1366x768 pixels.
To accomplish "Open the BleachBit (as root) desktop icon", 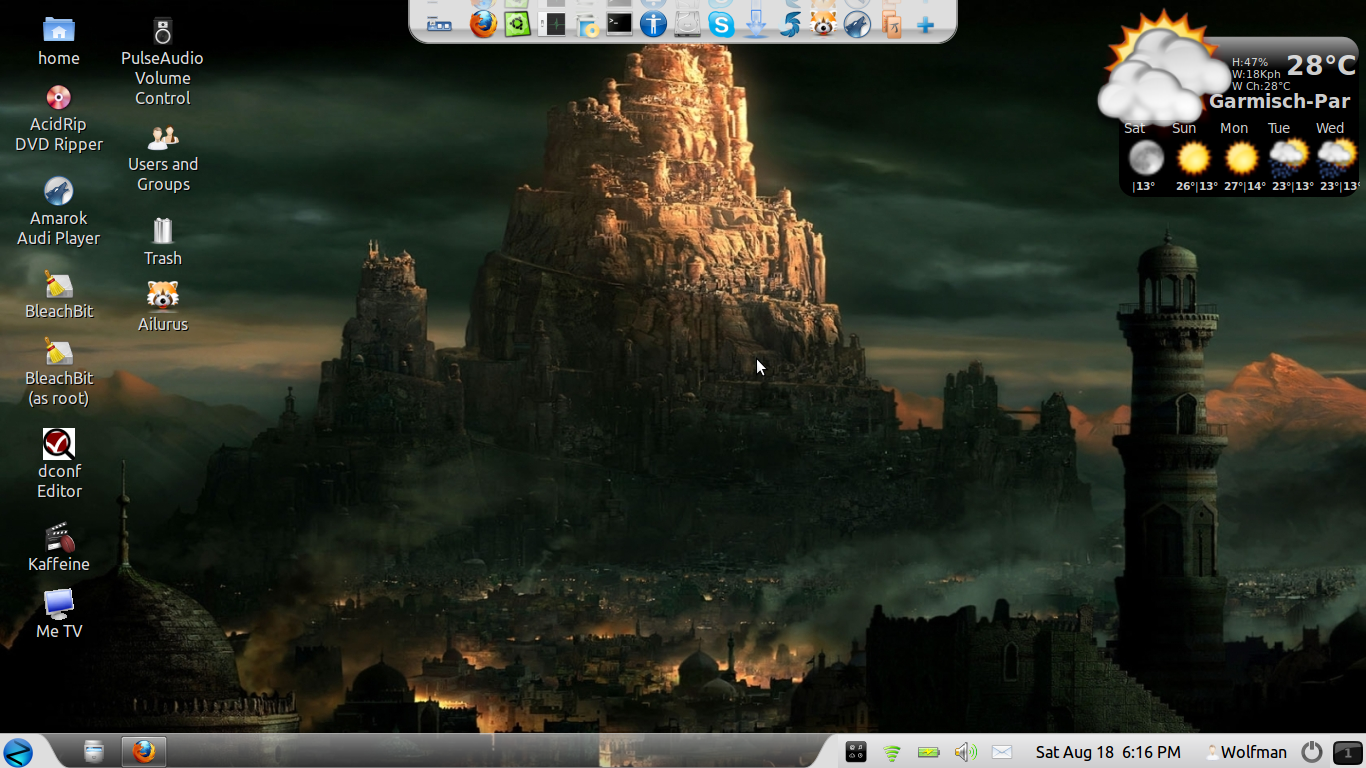I will [x=59, y=352].
